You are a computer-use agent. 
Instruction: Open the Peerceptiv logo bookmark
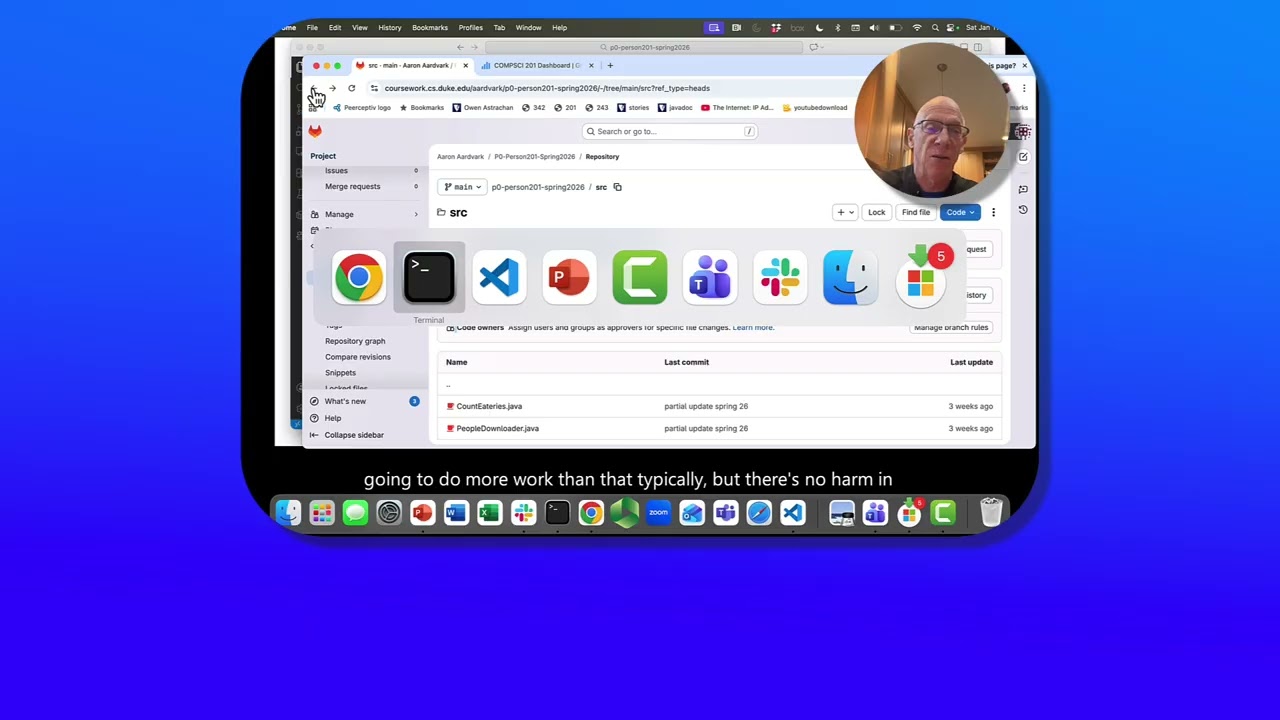(363, 108)
